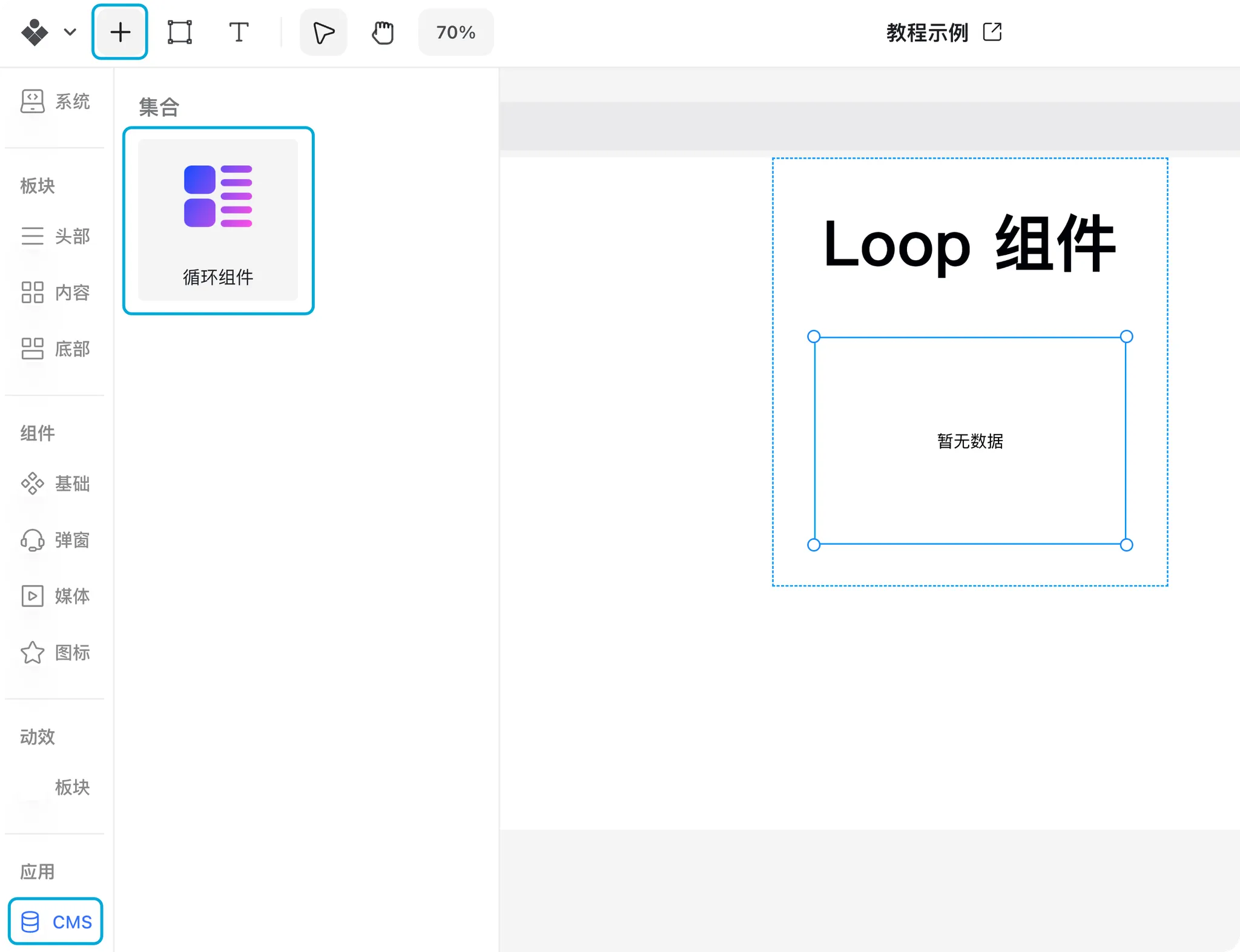This screenshot has height=952, width=1240.
Task: Click the 循环组件 label
Action: tap(218, 277)
